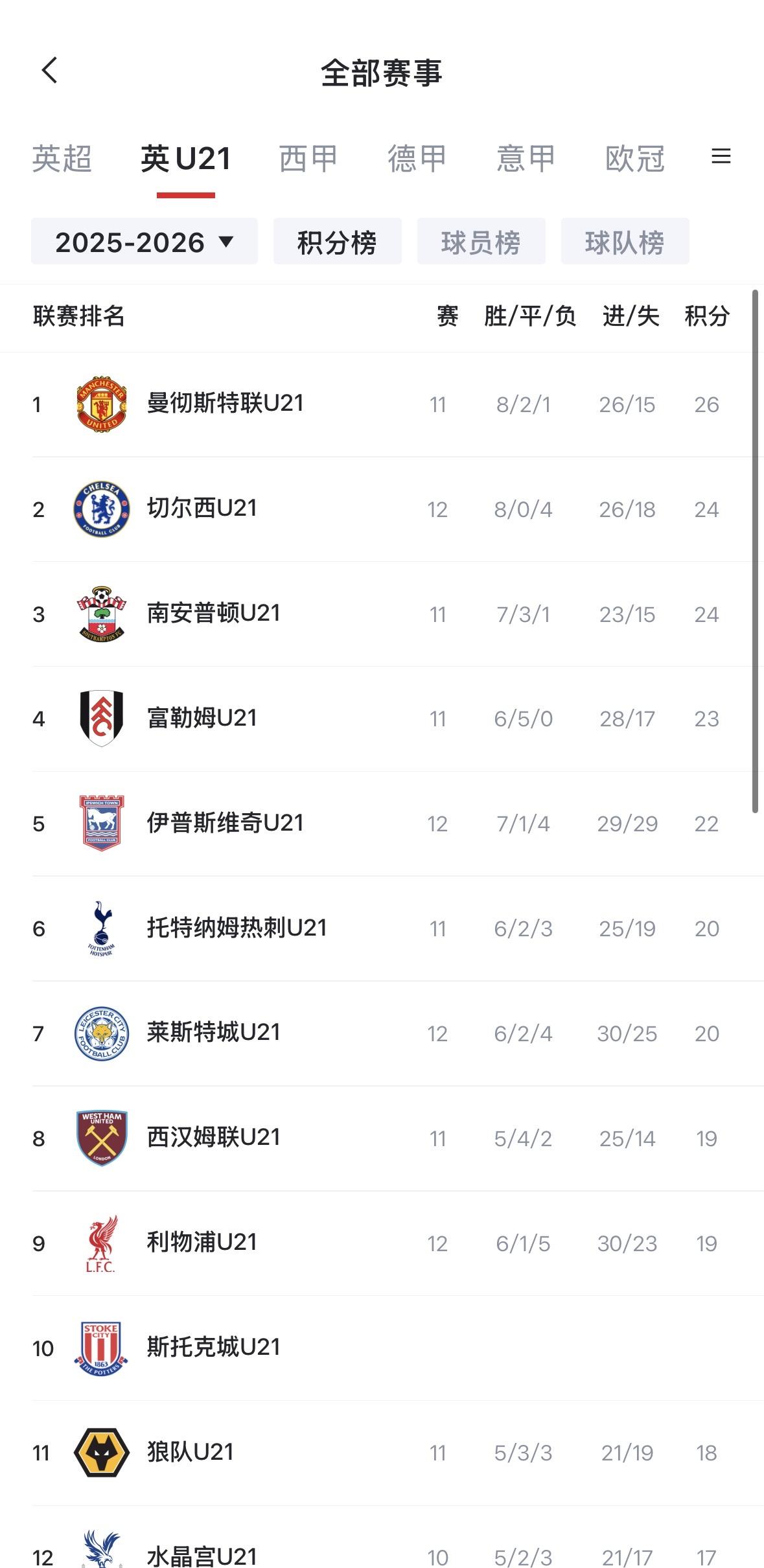
Task: Switch to the 西甲 tab
Action: click(x=308, y=159)
